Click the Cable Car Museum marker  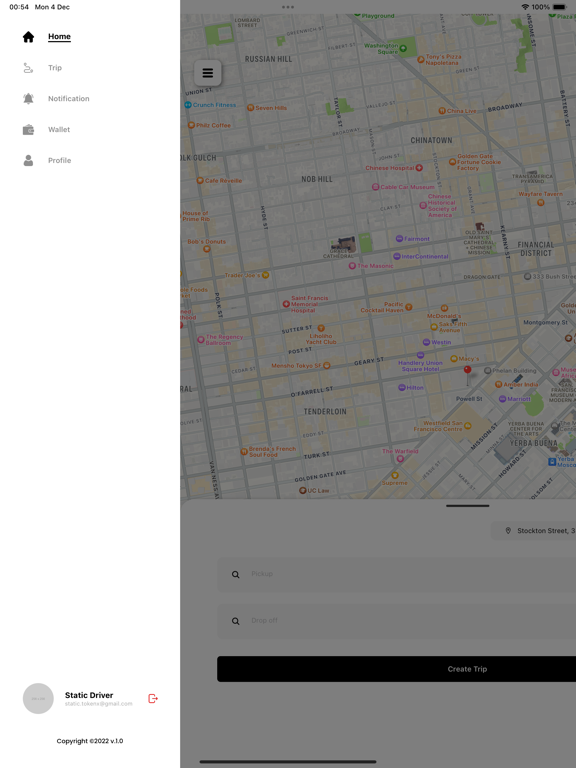pyautogui.click(x=376, y=187)
